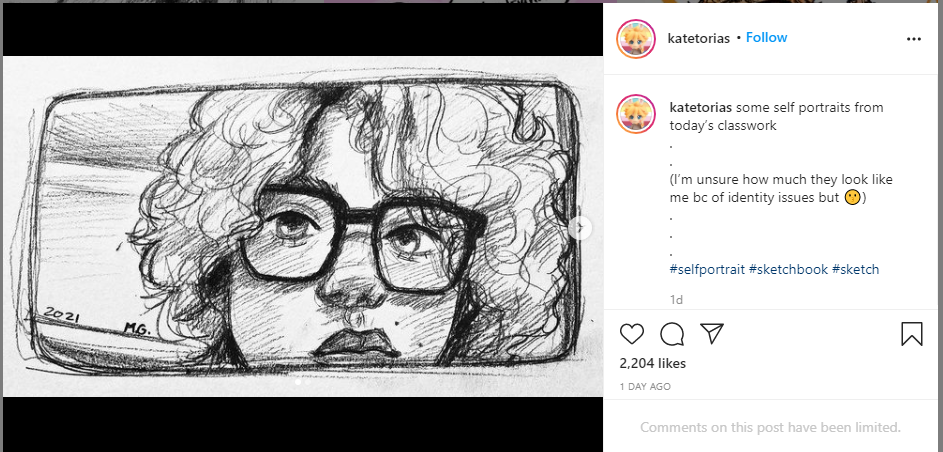943x452 pixels.
Task: Open the #sketch hashtag
Action: pos(855,269)
